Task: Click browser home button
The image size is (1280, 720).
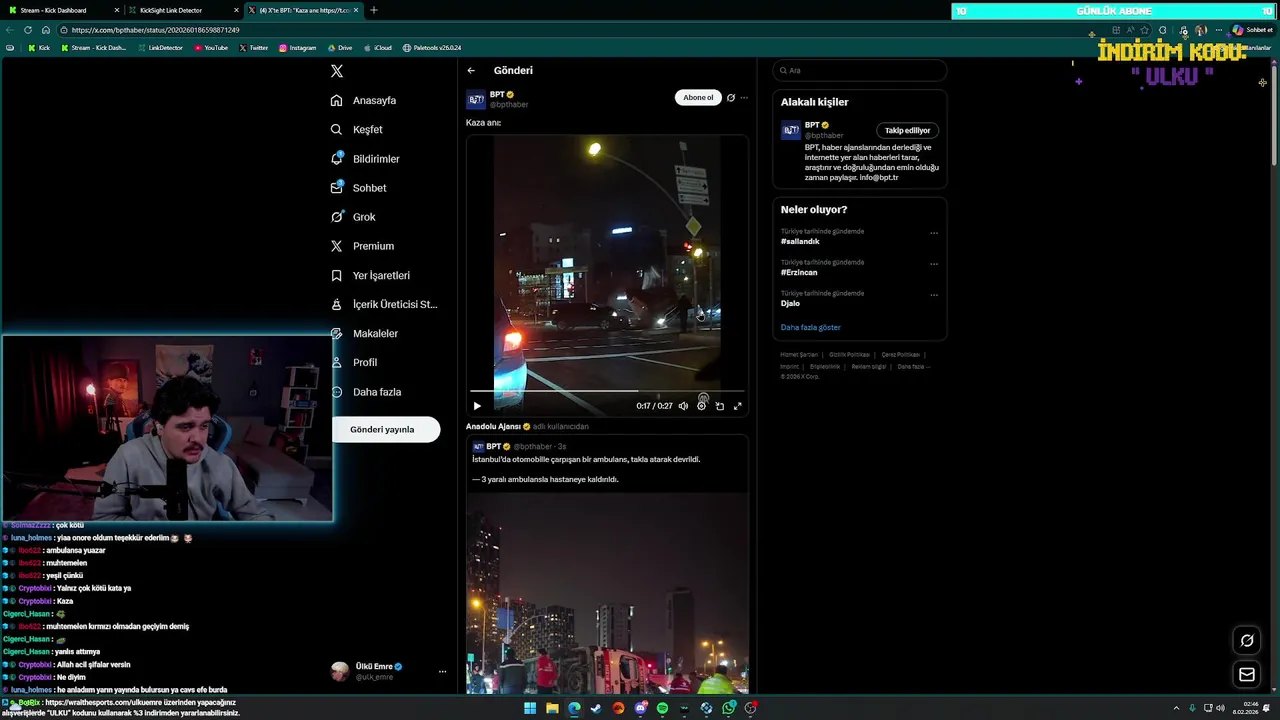Action: (x=46, y=30)
